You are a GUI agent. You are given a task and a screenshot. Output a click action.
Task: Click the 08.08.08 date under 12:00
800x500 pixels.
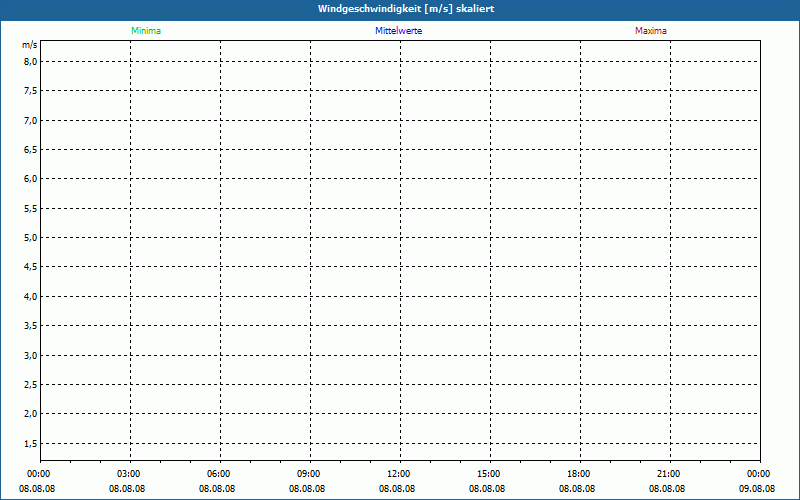pyautogui.click(x=397, y=489)
